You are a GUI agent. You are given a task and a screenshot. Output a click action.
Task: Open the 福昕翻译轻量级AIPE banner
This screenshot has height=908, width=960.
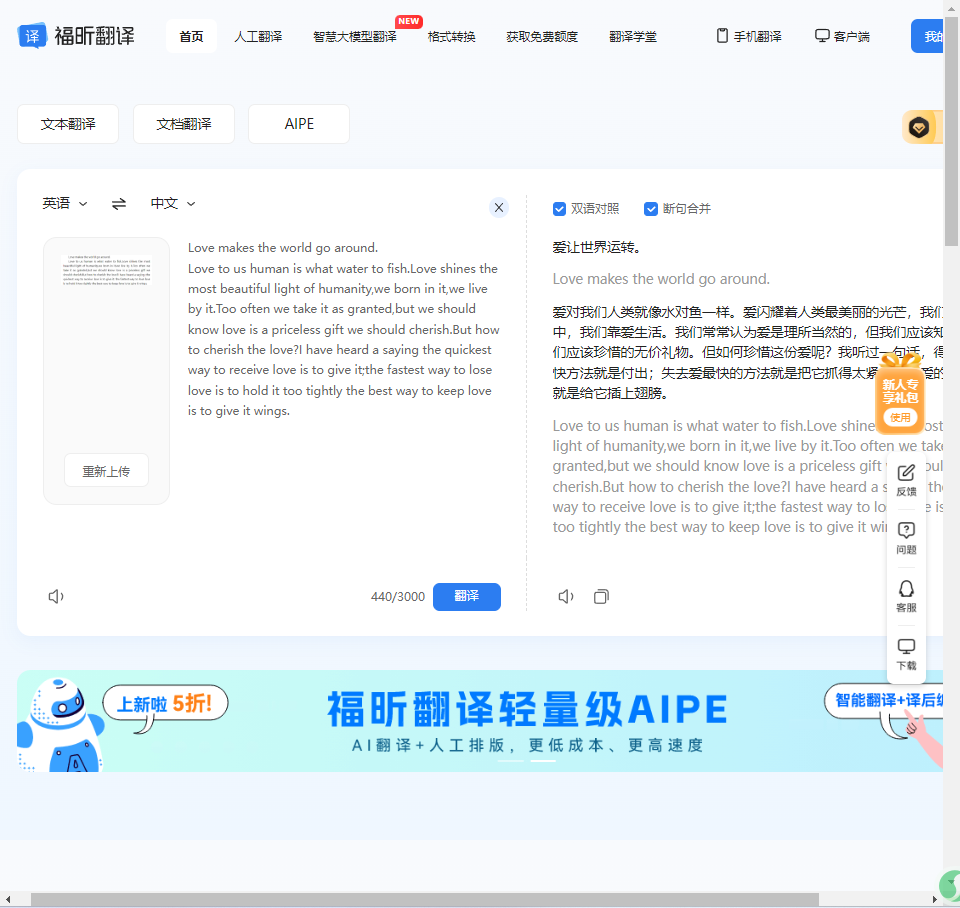coord(480,721)
